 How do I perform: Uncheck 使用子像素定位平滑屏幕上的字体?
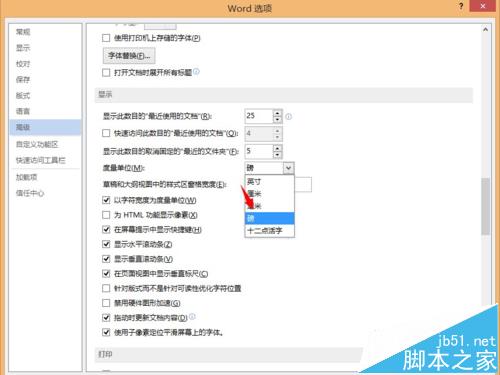click(x=106, y=332)
